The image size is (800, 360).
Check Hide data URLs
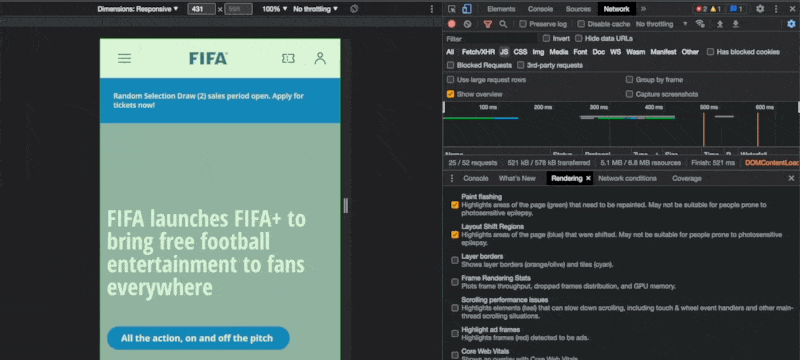579,38
